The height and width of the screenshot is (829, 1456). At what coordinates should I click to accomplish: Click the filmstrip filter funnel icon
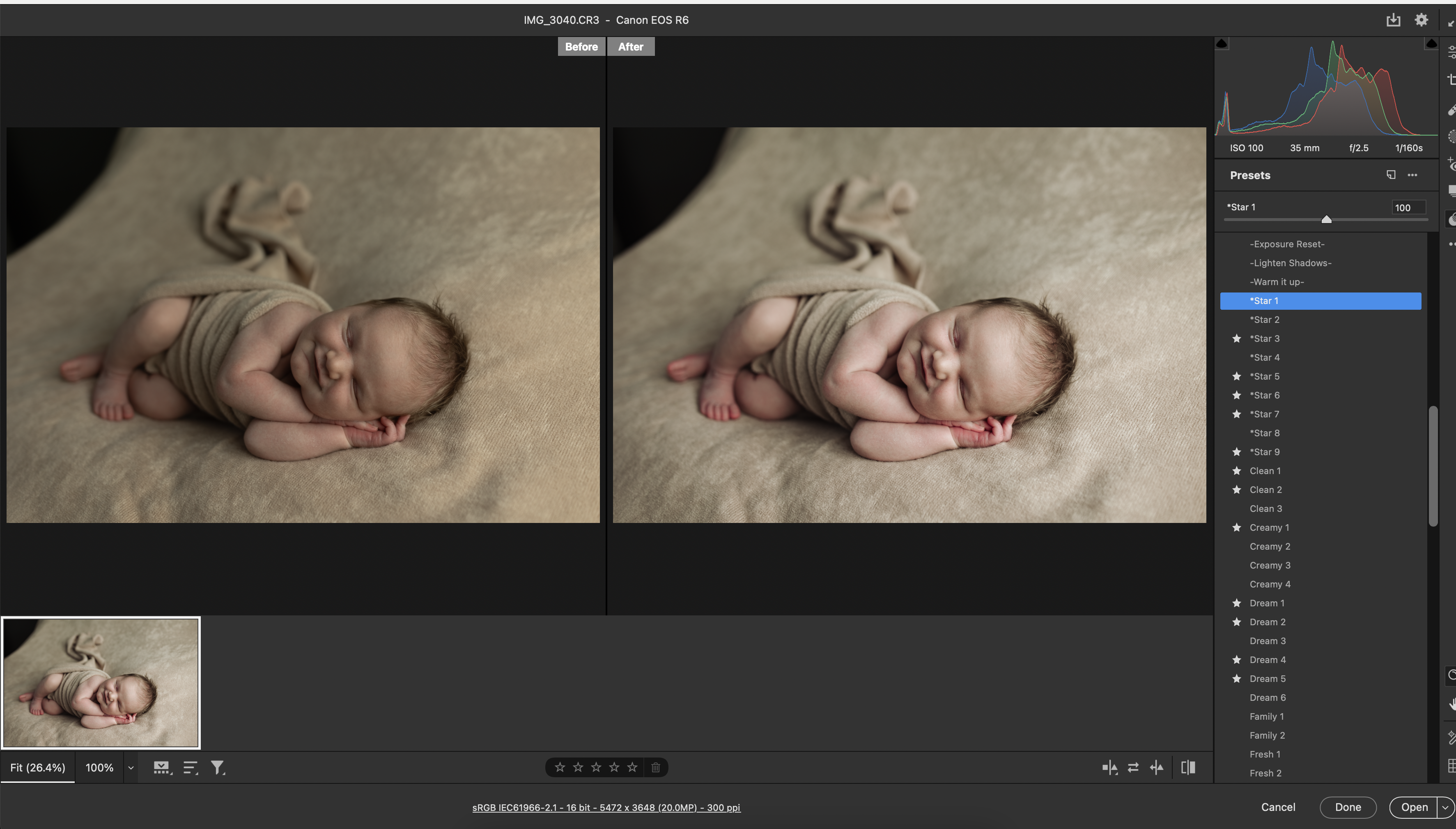pos(217,767)
